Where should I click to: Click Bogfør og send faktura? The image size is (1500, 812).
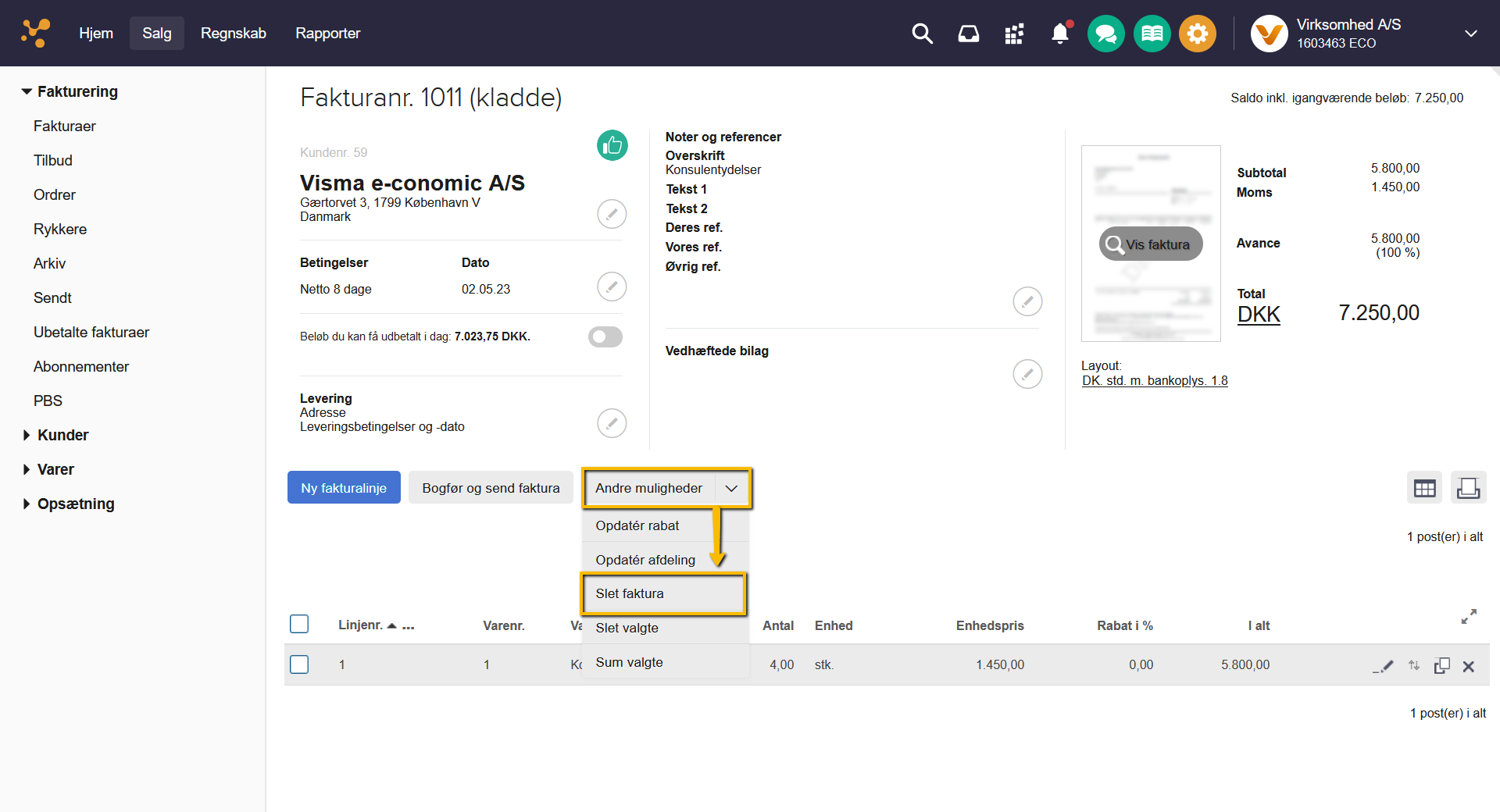pyautogui.click(x=491, y=487)
